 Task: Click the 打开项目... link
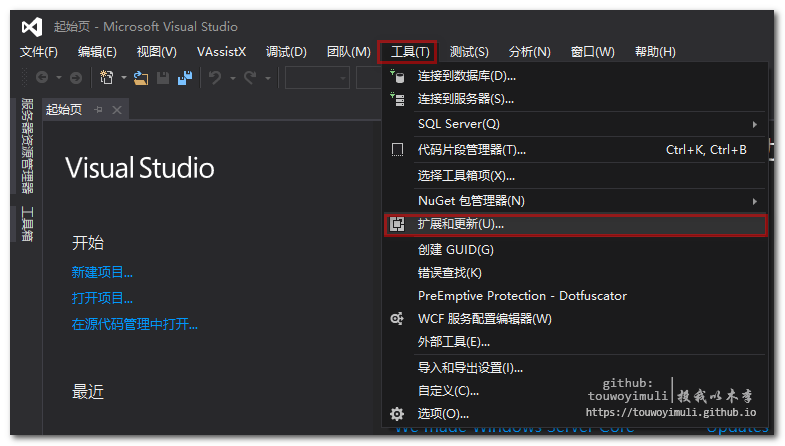[102, 298]
